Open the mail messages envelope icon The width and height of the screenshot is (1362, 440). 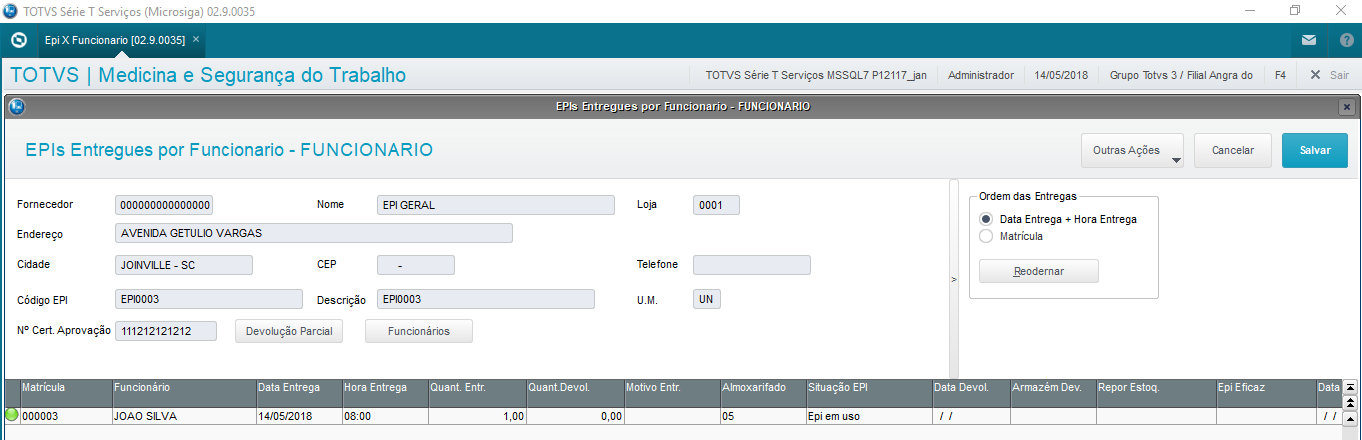pyautogui.click(x=1308, y=40)
